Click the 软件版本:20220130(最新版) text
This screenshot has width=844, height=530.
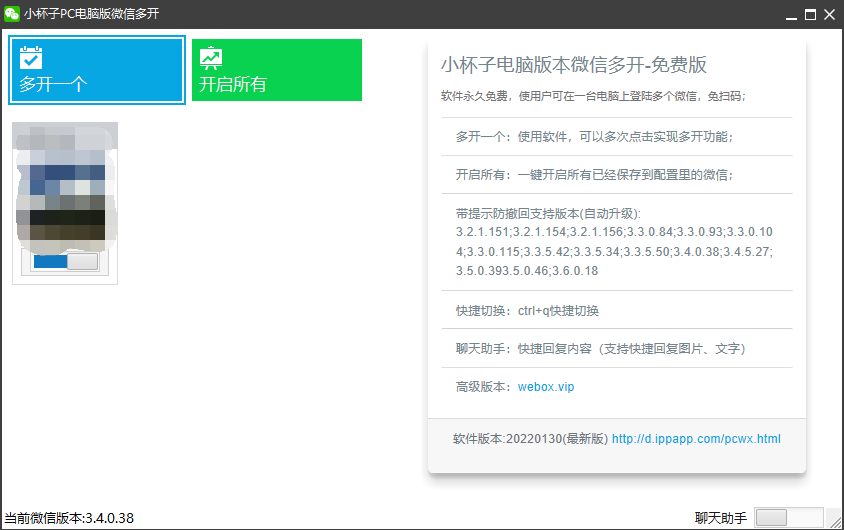coord(530,439)
